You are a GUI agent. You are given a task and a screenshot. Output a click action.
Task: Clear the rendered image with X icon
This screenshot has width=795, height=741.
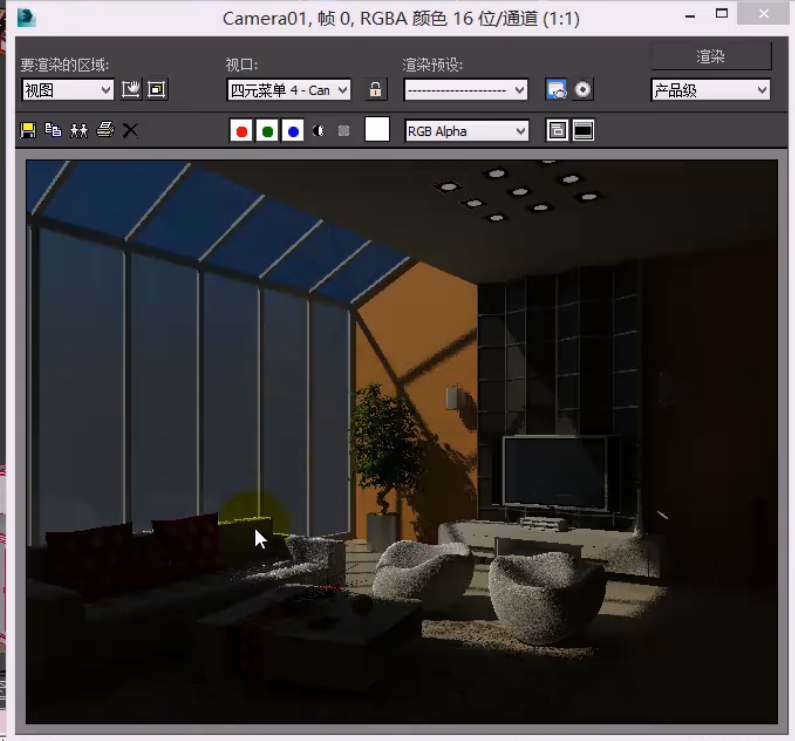(130, 130)
